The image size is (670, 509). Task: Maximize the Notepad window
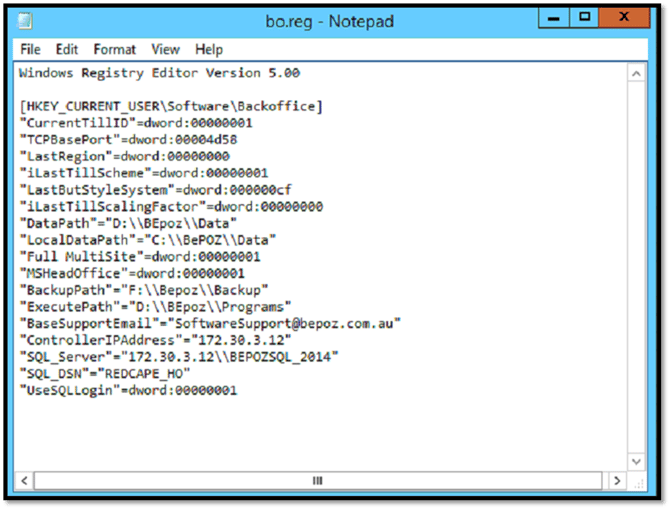[x=586, y=17]
